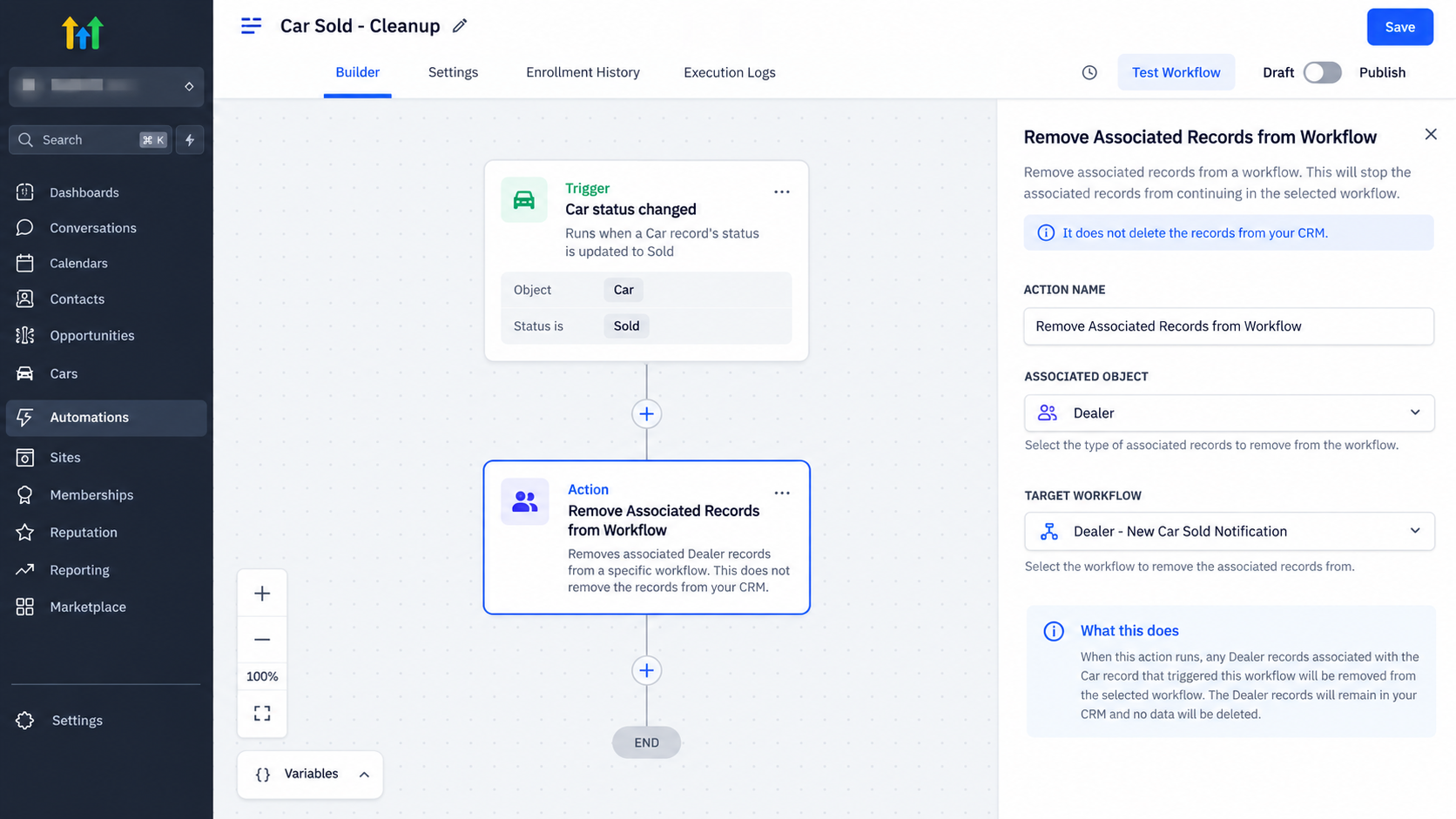The width and height of the screenshot is (1456, 819).
Task: Focus the sidebar Search box
Action: tap(91, 139)
